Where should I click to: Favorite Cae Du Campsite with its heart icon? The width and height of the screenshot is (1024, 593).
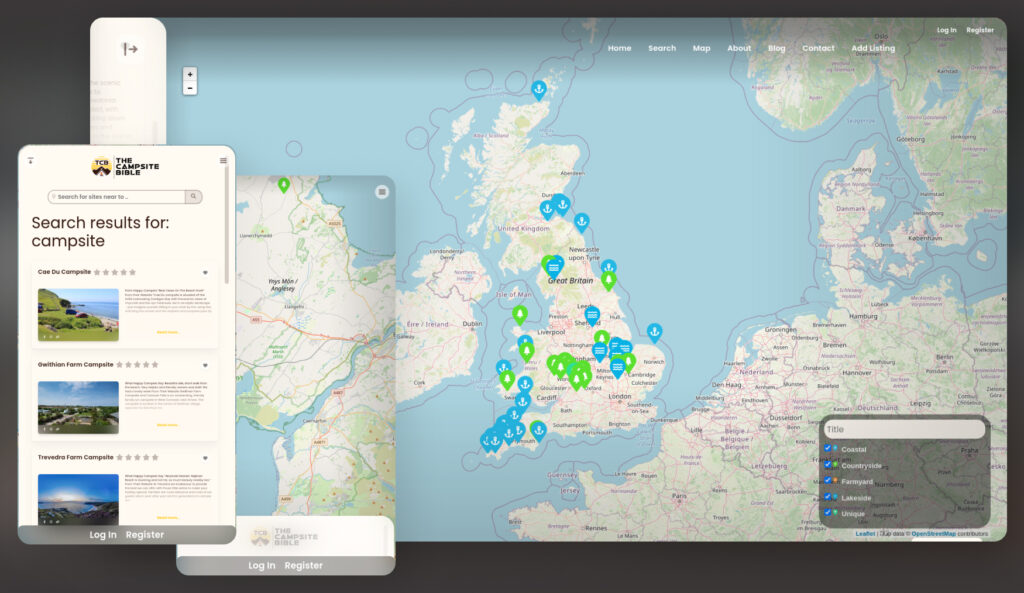205,272
